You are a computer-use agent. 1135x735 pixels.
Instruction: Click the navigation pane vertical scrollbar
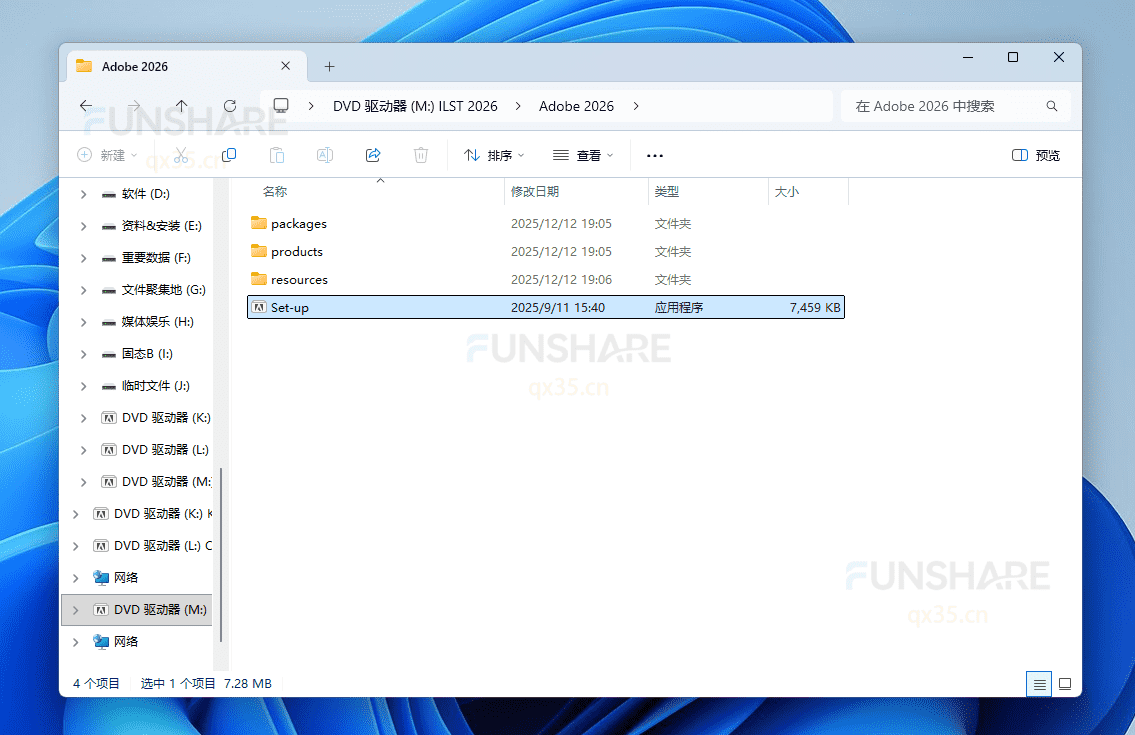coord(220,554)
